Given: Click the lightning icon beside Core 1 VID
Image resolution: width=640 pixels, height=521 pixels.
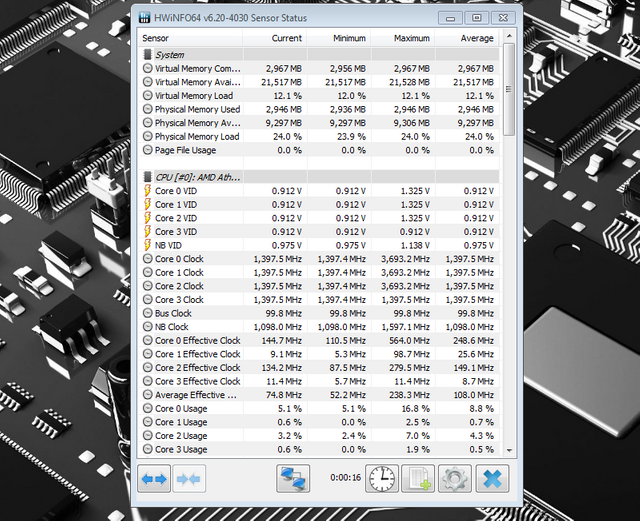Looking at the screenshot, I should [x=147, y=204].
